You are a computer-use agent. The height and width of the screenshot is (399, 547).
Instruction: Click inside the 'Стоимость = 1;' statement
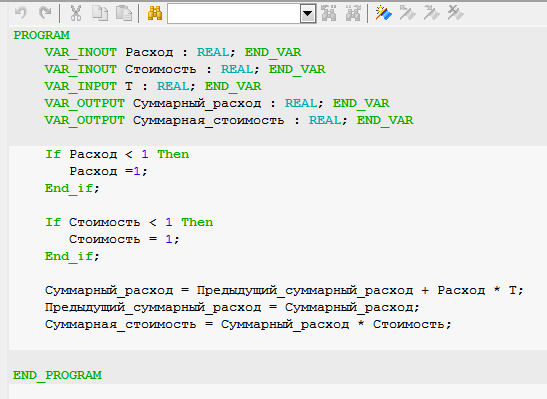tap(124, 239)
